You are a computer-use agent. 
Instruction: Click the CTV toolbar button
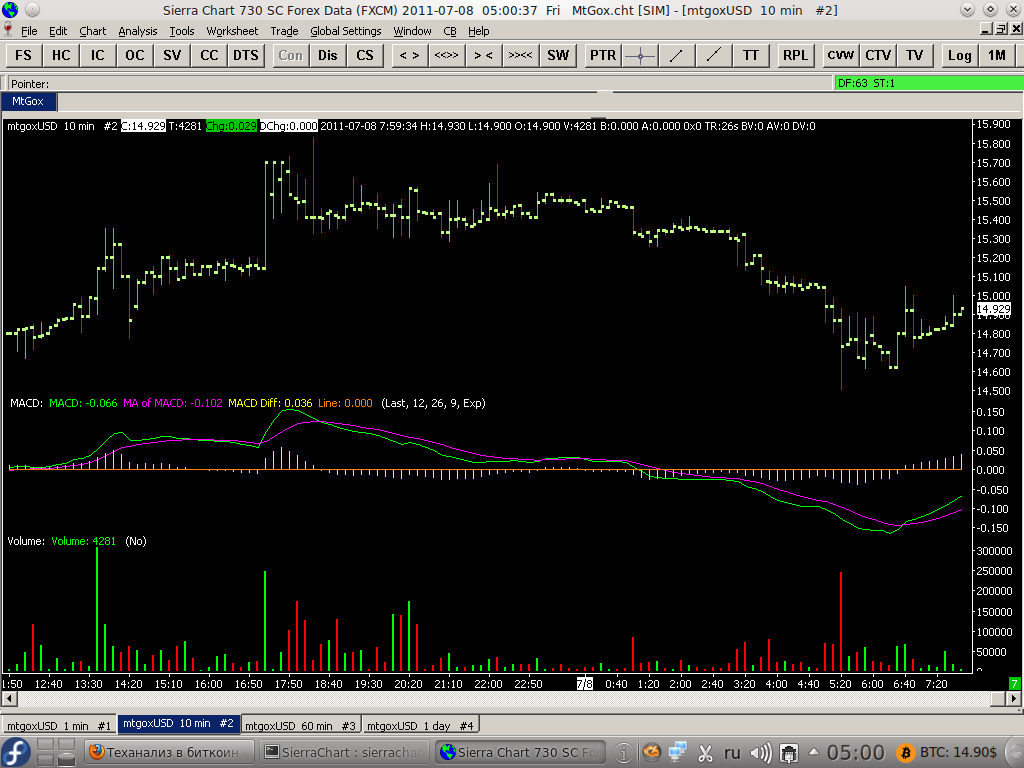(878, 56)
